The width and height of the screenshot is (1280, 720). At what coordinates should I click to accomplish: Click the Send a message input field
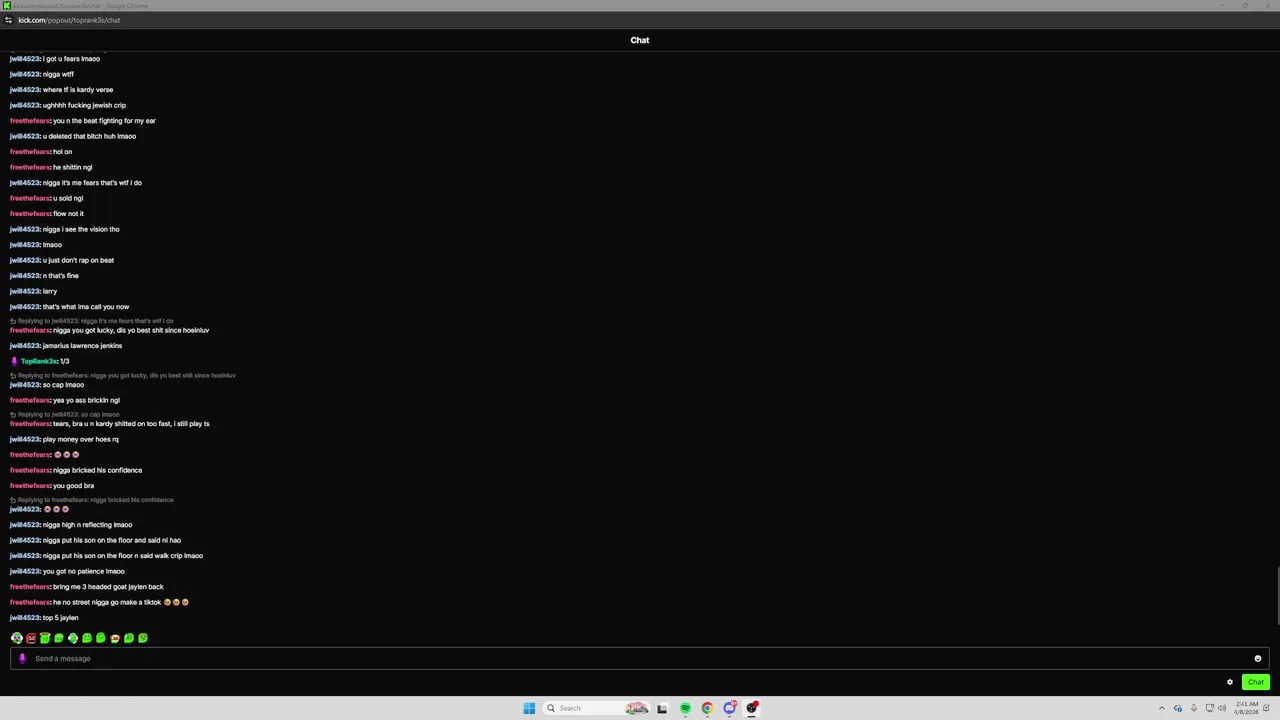[640, 658]
